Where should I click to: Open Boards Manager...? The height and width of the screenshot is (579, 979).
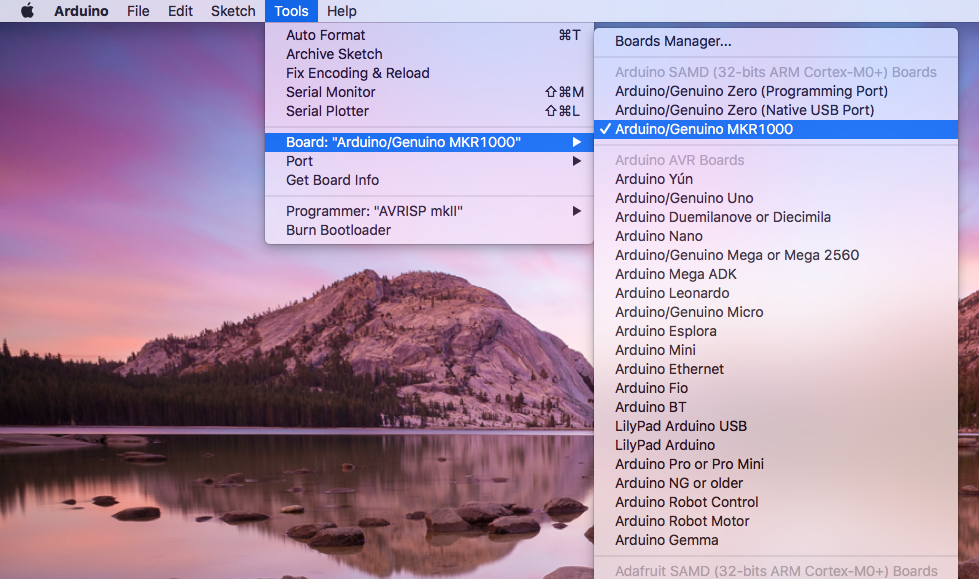tap(673, 42)
